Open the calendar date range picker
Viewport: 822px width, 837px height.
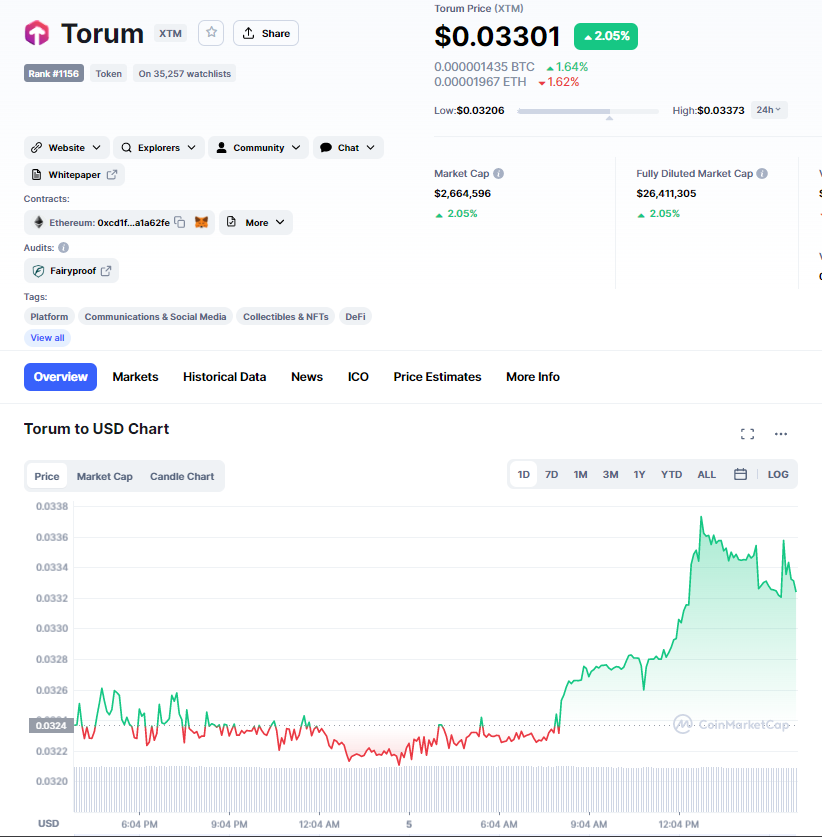740,474
